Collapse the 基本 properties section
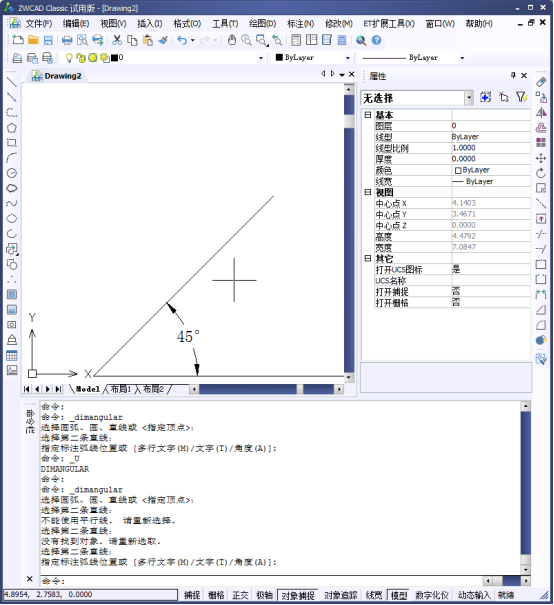 [x=368, y=115]
